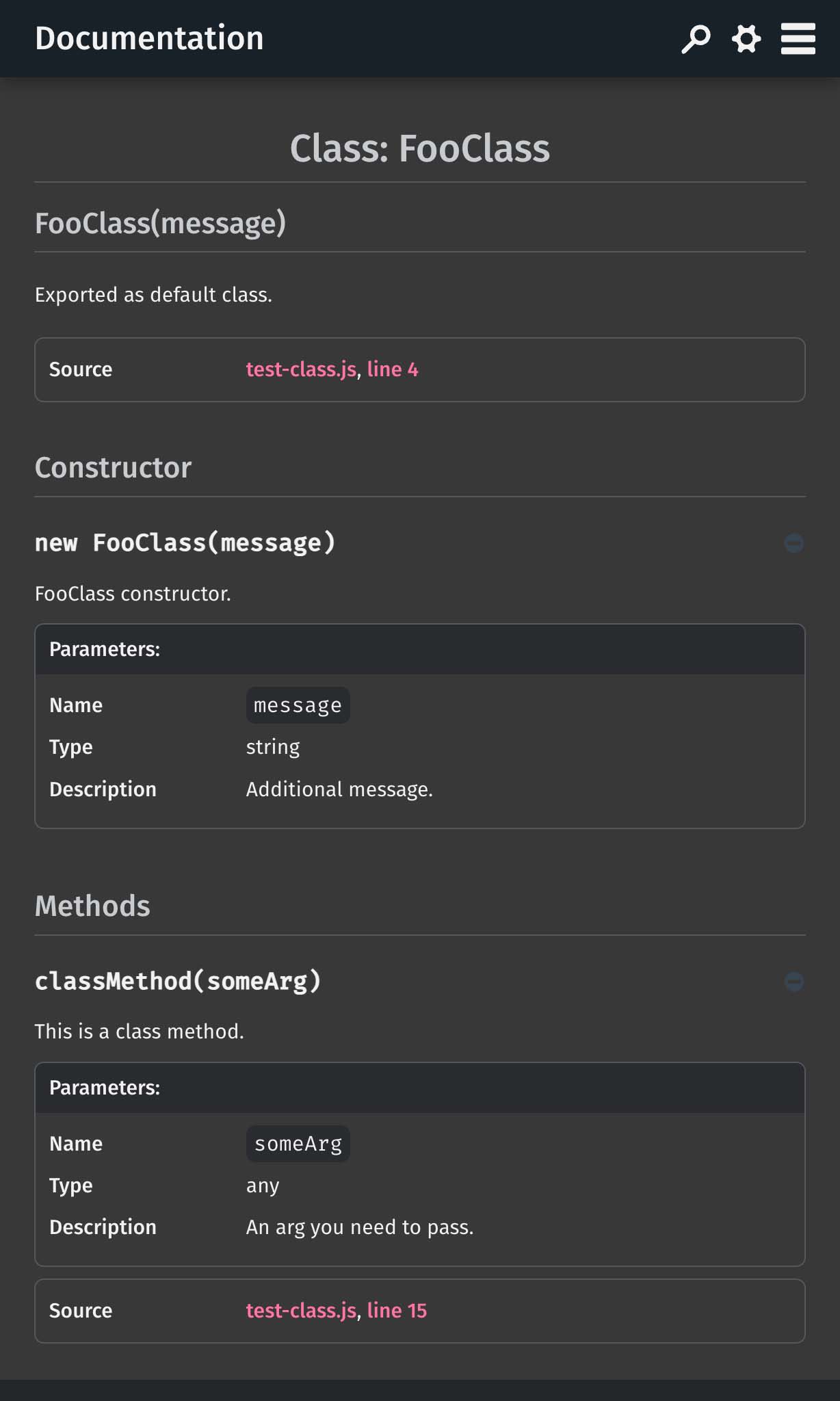Viewport: 840px width, 1401px height.
Task: Click the FooClass(message) signature heading
Action: pyautogui.click(x=160, y=223)
